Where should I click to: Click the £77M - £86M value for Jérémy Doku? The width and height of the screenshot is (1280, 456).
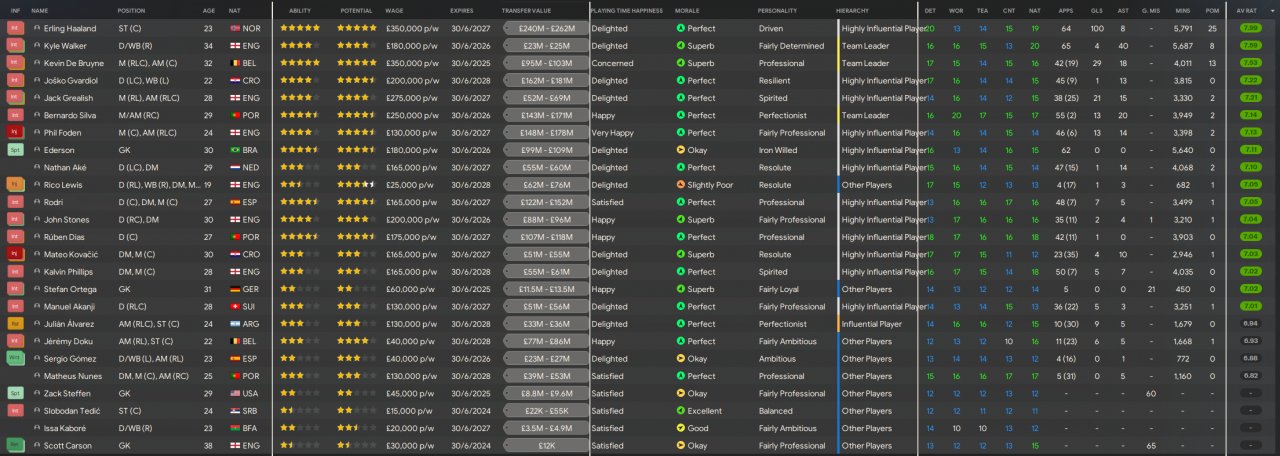[x=545, y=342]
